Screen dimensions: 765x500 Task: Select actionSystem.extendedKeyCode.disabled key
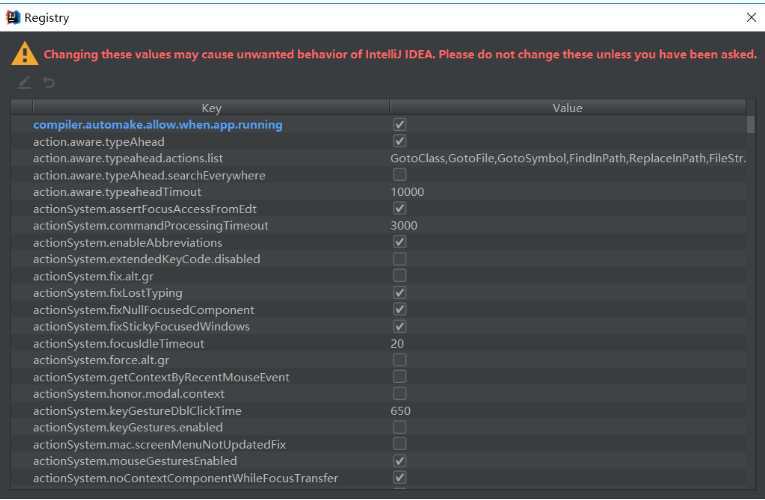[x=147, y=259]
